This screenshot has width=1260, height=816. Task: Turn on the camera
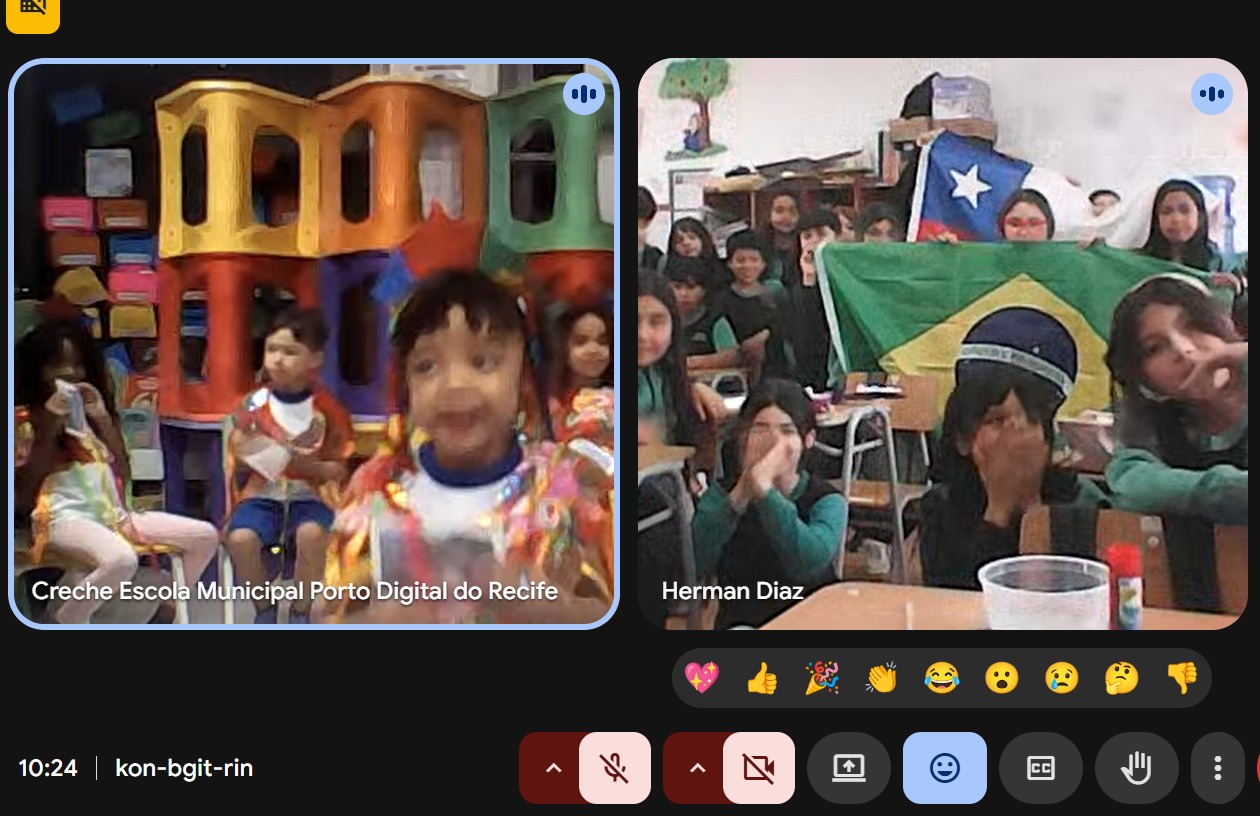tap(758, 768)
